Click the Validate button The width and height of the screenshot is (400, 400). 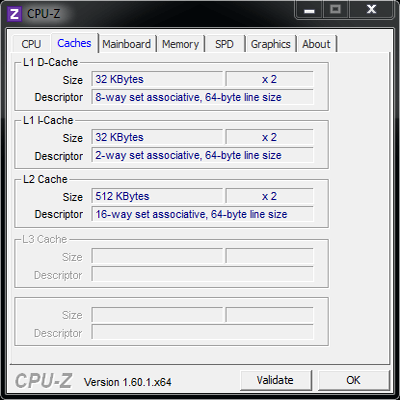pos(275,380)
